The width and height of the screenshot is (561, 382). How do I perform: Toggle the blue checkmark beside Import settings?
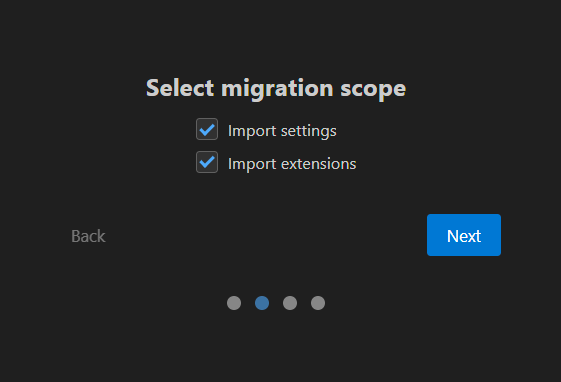click(207, 129)
